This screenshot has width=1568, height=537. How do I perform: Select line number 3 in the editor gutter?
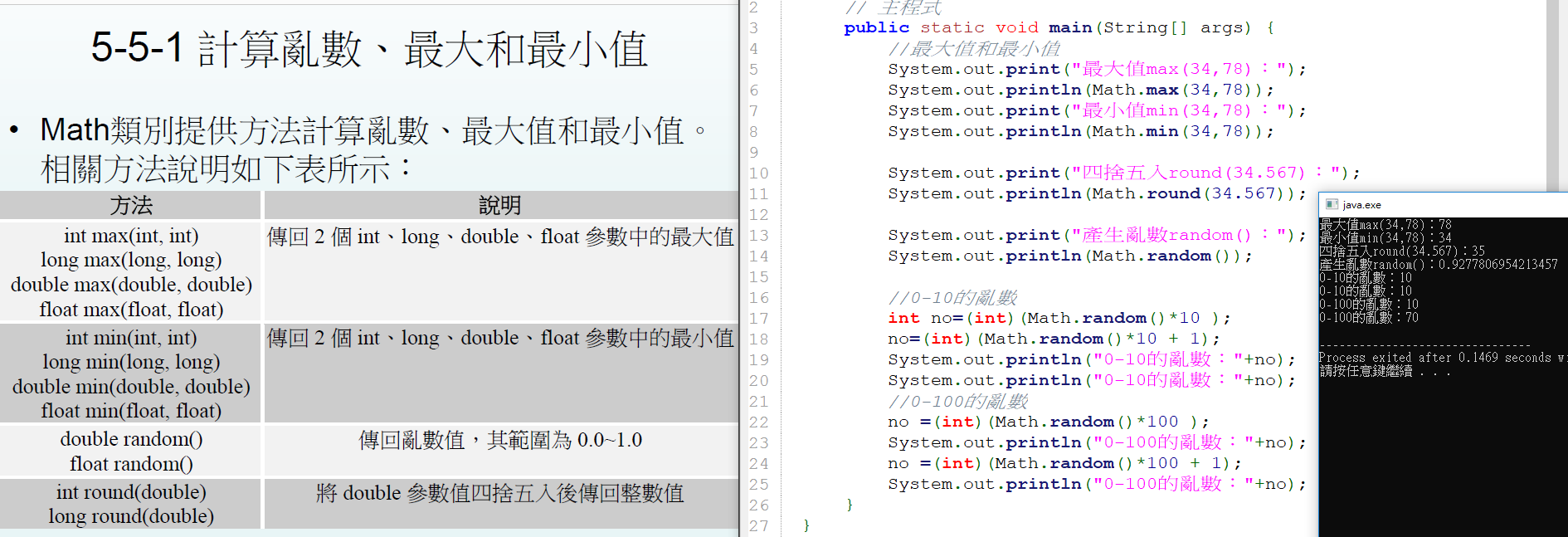point(754,27)
